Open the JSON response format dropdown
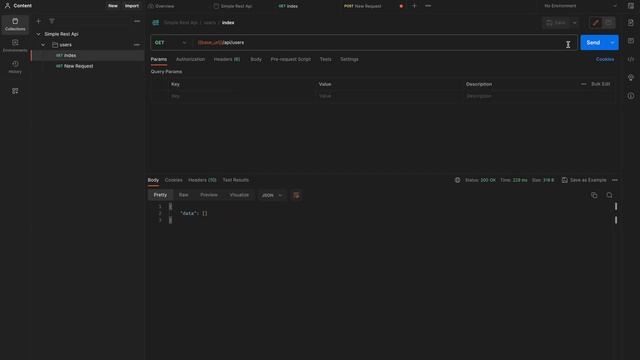This screenshot has height=360, width=640. pyautogui.click(x=271, y=196)
